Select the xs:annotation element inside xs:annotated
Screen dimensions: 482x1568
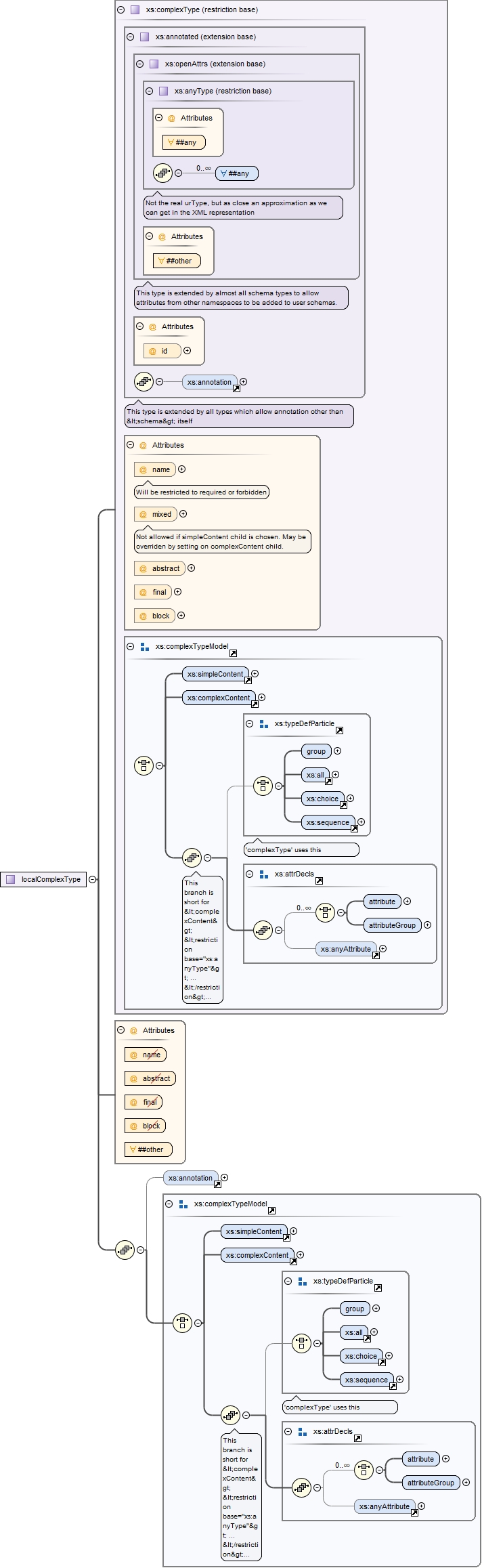pos(210,382)
